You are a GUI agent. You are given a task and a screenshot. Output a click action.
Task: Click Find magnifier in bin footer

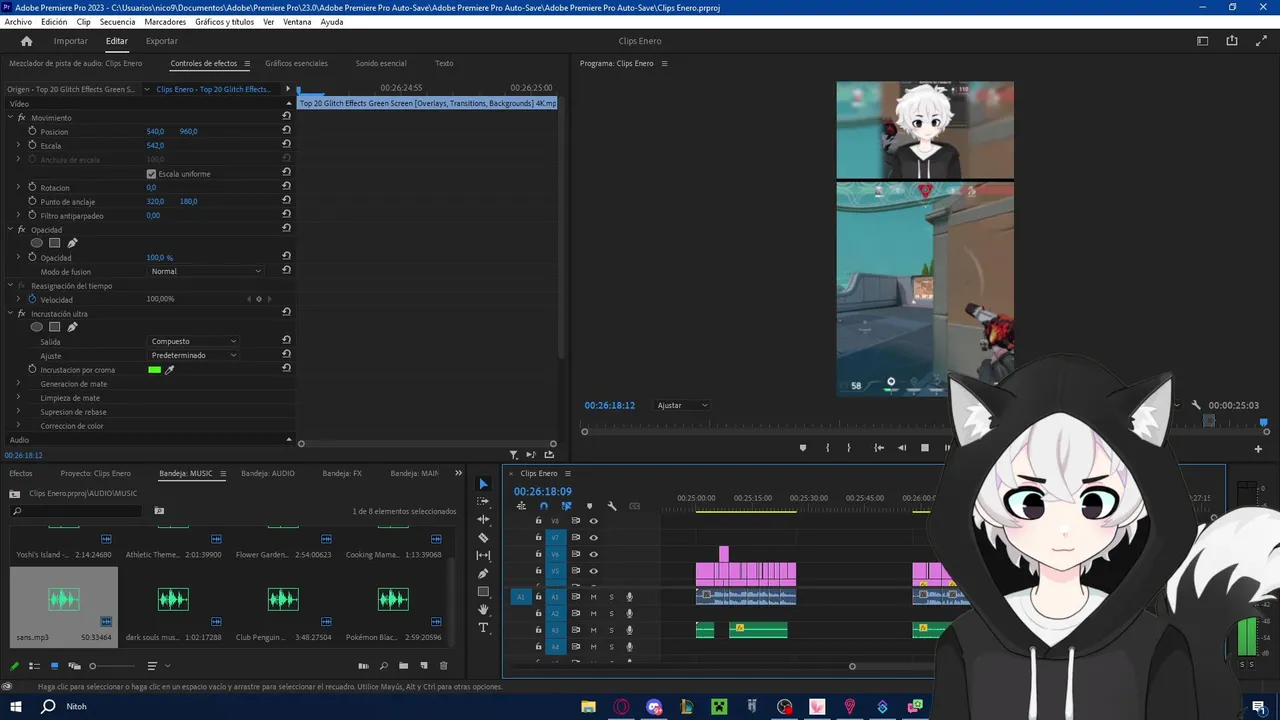click(383, 666)
